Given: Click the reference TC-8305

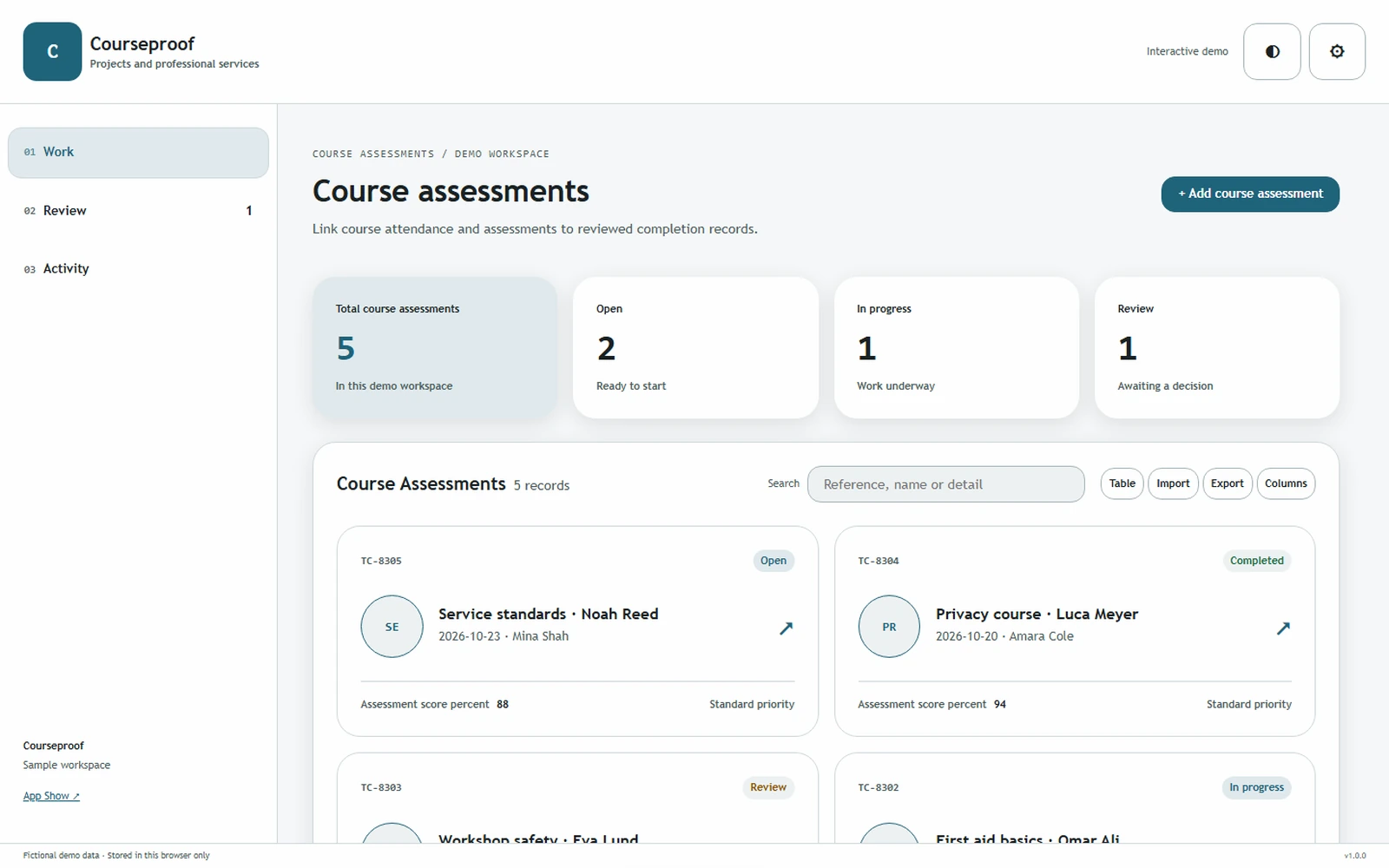Looking at the screenshot, I should point(381,561).
